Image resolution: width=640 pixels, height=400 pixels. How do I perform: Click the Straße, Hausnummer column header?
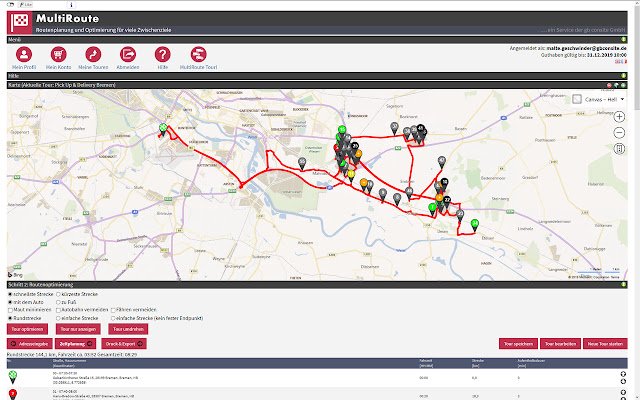[69, 361]
